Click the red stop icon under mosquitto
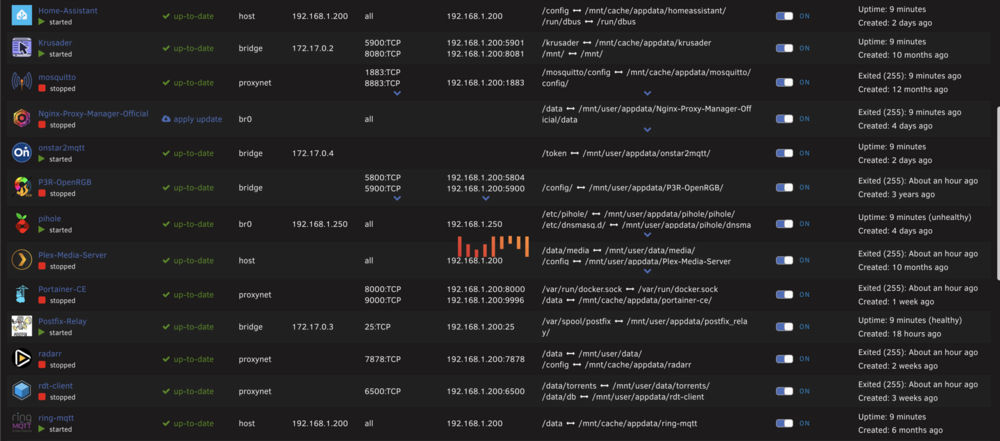 coord(42,89)
